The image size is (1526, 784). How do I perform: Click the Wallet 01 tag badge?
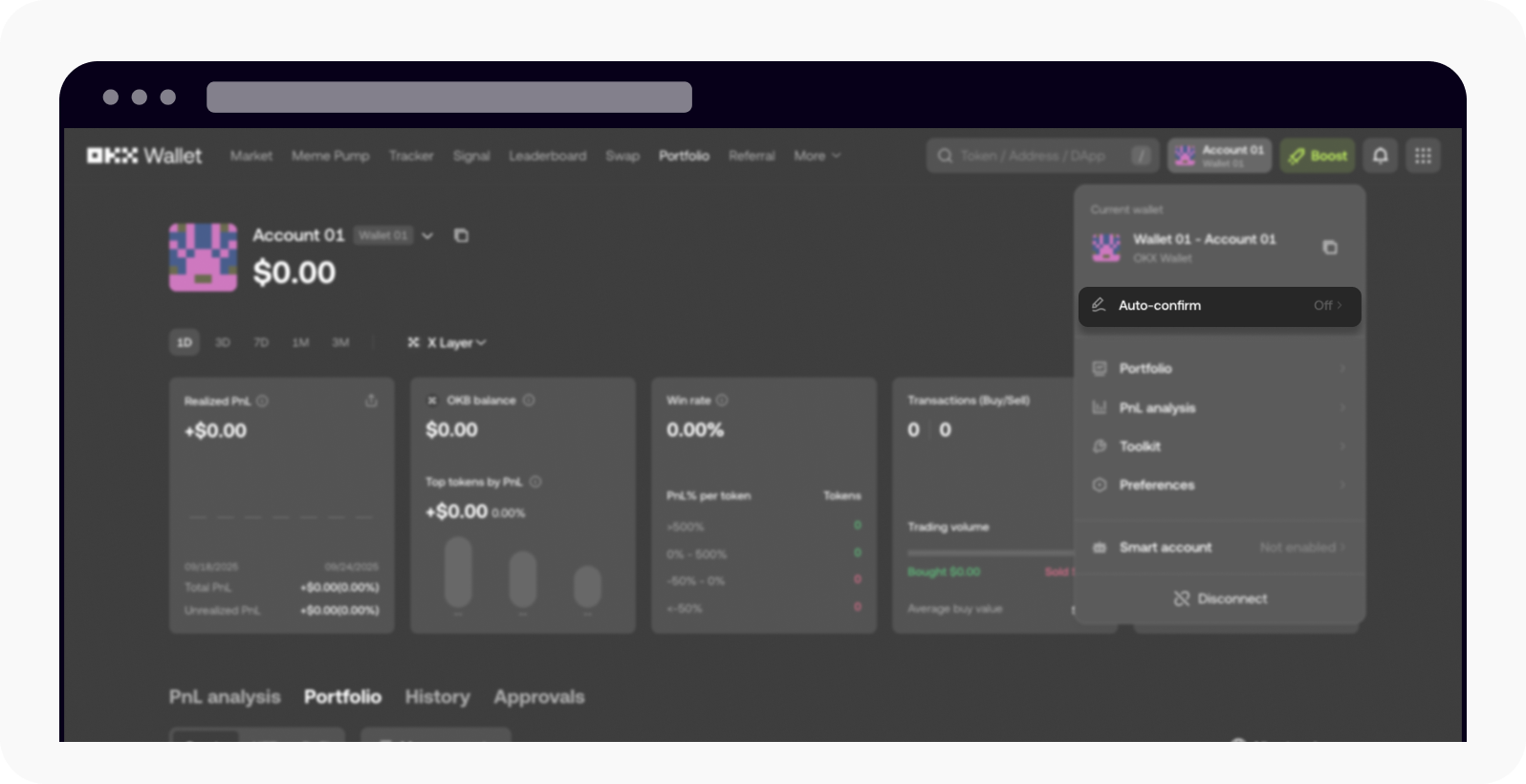point(383,235)
